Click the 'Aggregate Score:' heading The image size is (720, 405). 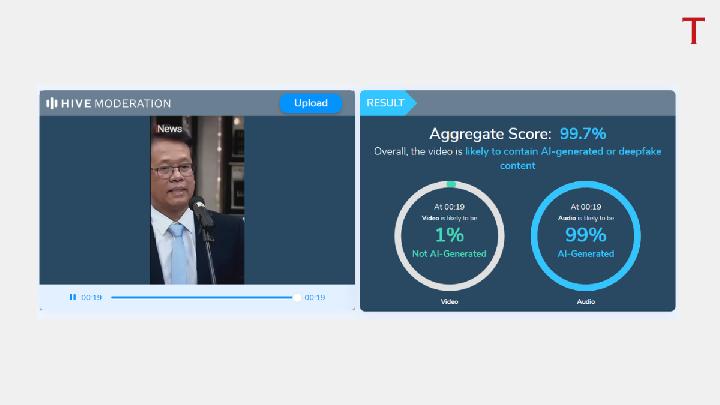[x=490, y=133]
